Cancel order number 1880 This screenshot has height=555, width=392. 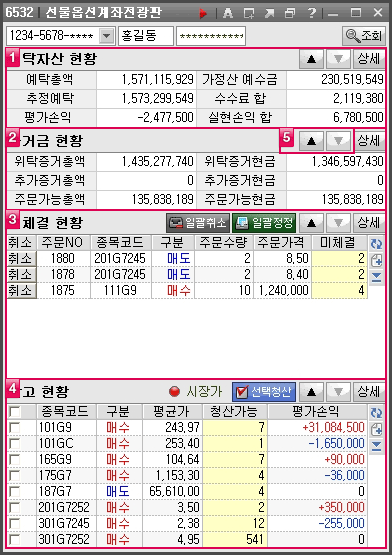[x=21, y=258]
